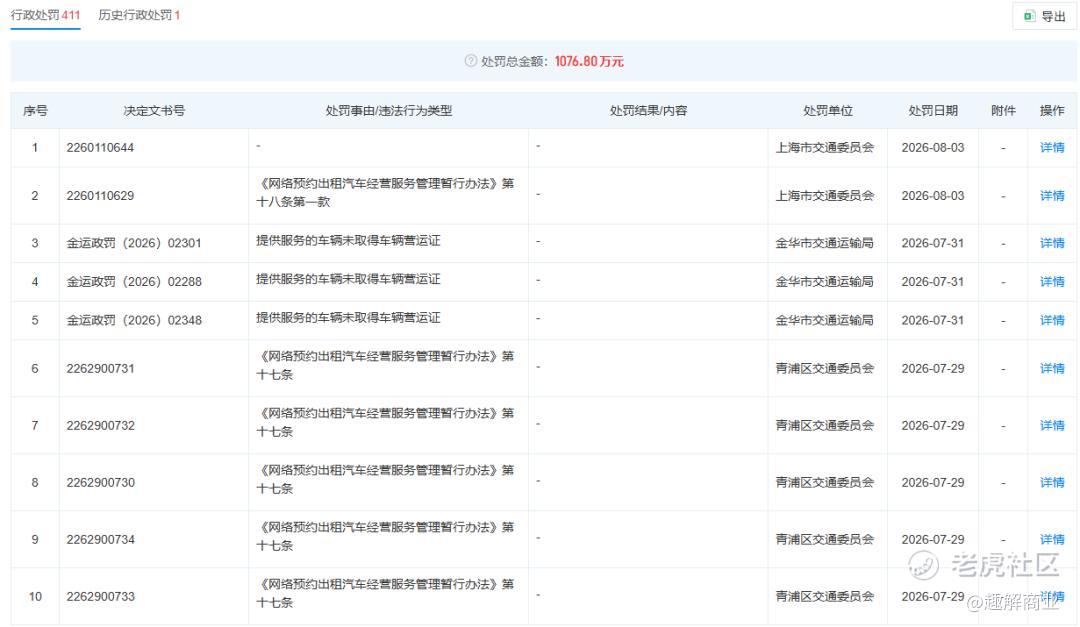Image resolution: width=1080 pixels, height=627 pixels.
Task: Open 详情 for row 2260110644
Action: (x=1052, y=147)
